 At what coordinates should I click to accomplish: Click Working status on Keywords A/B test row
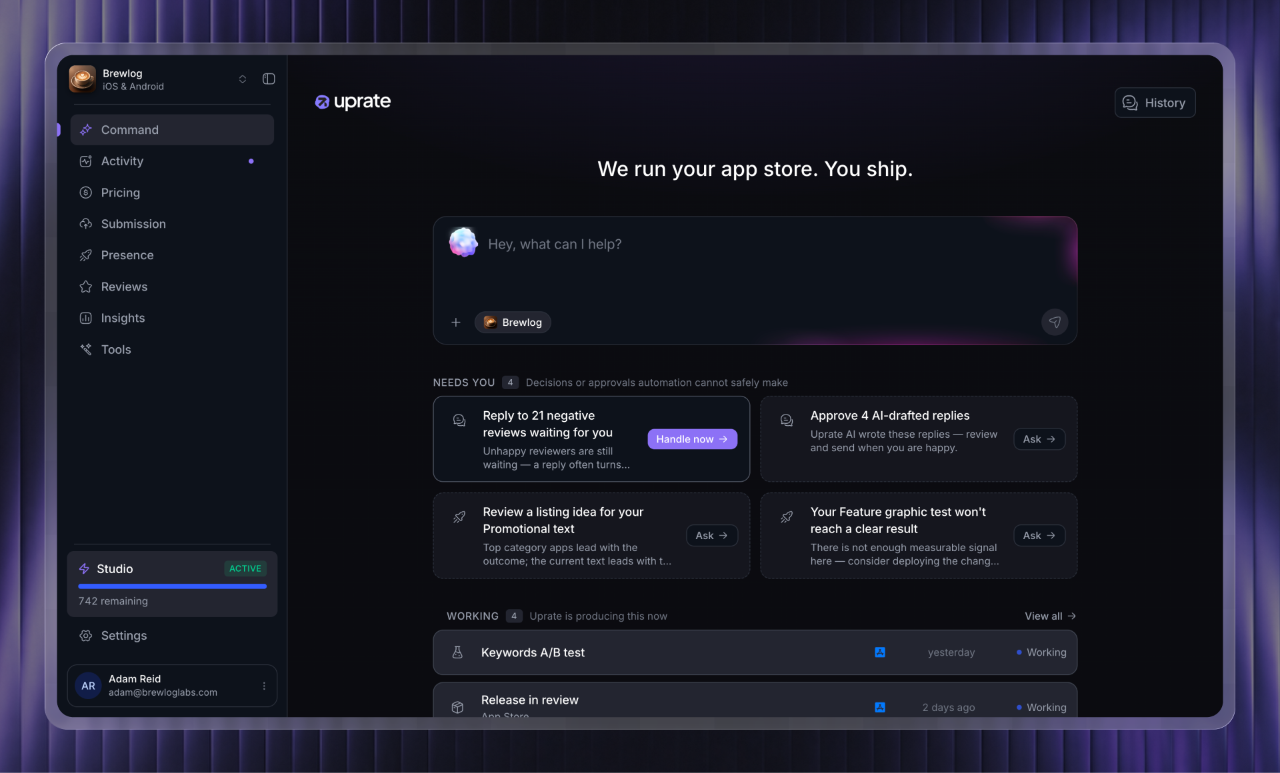coord(1041,652)
